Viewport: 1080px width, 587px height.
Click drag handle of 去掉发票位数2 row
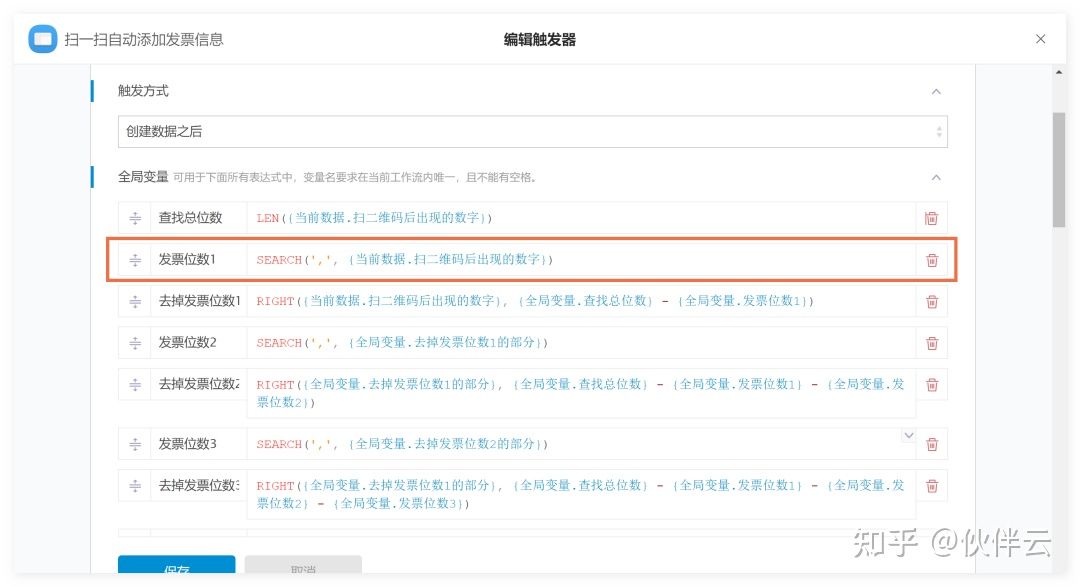click(135, 384)
